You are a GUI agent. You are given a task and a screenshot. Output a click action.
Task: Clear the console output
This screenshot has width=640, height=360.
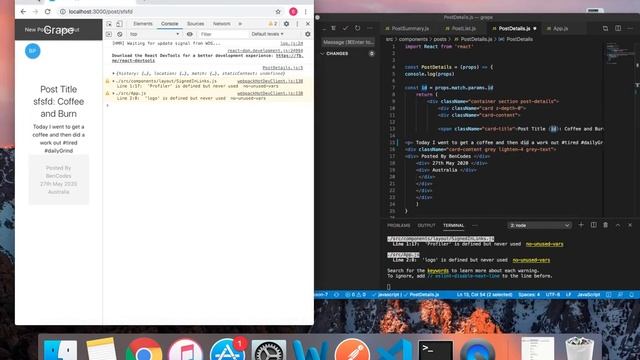tap(120, 34)
